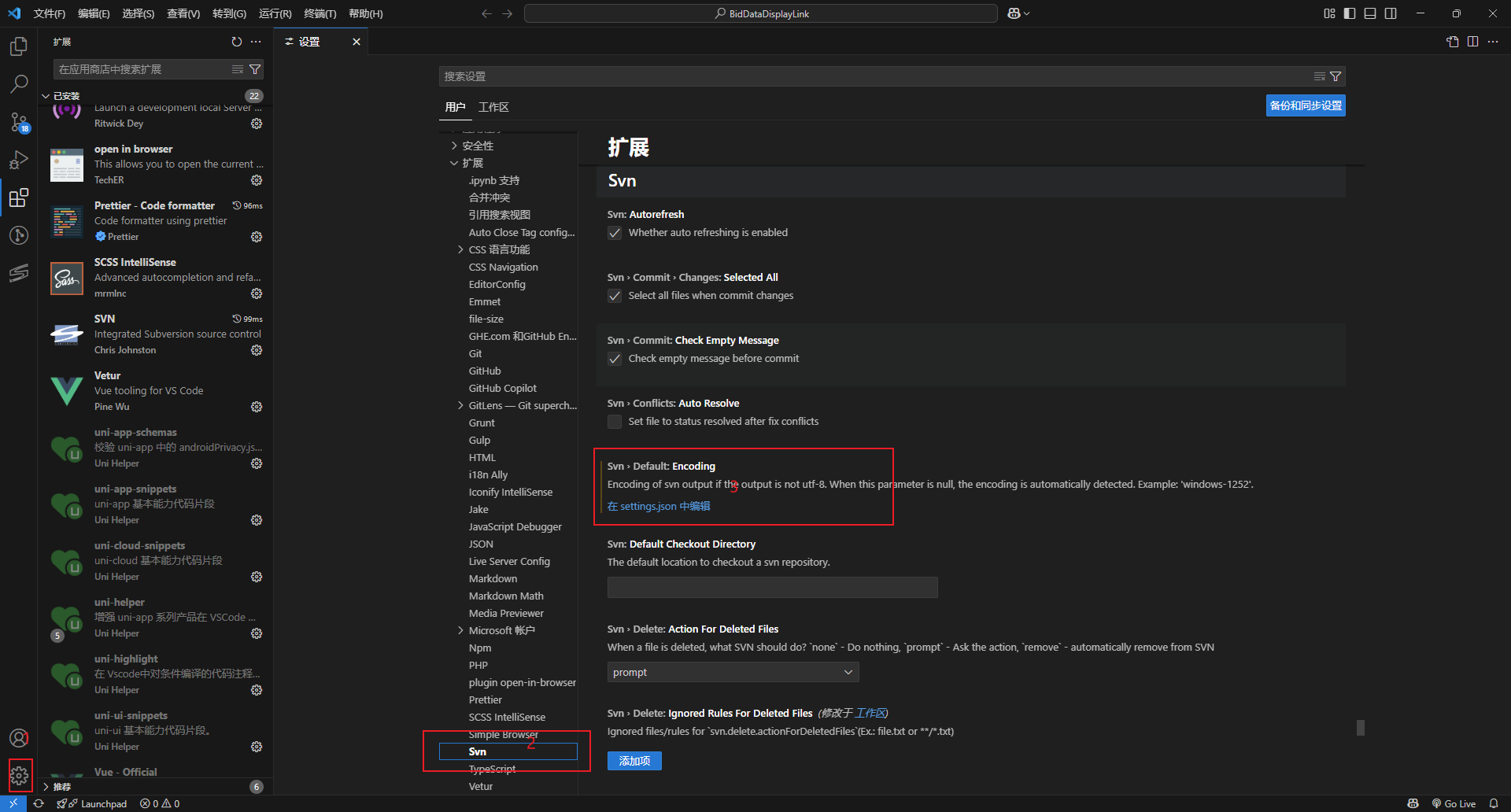
Task: Open manage gear for open in browser
Action: [x=257, y=180]
